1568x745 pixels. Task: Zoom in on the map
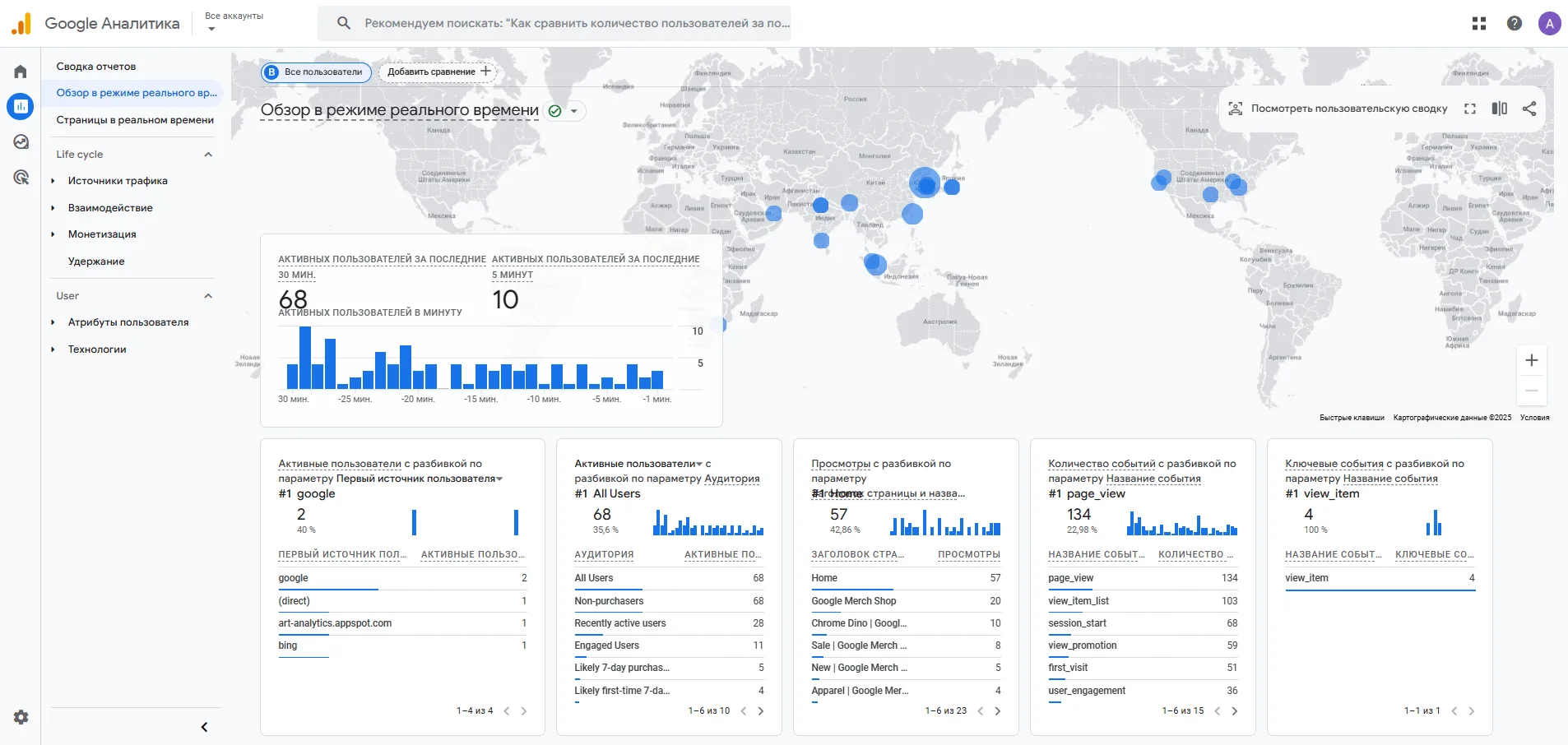1531,360
